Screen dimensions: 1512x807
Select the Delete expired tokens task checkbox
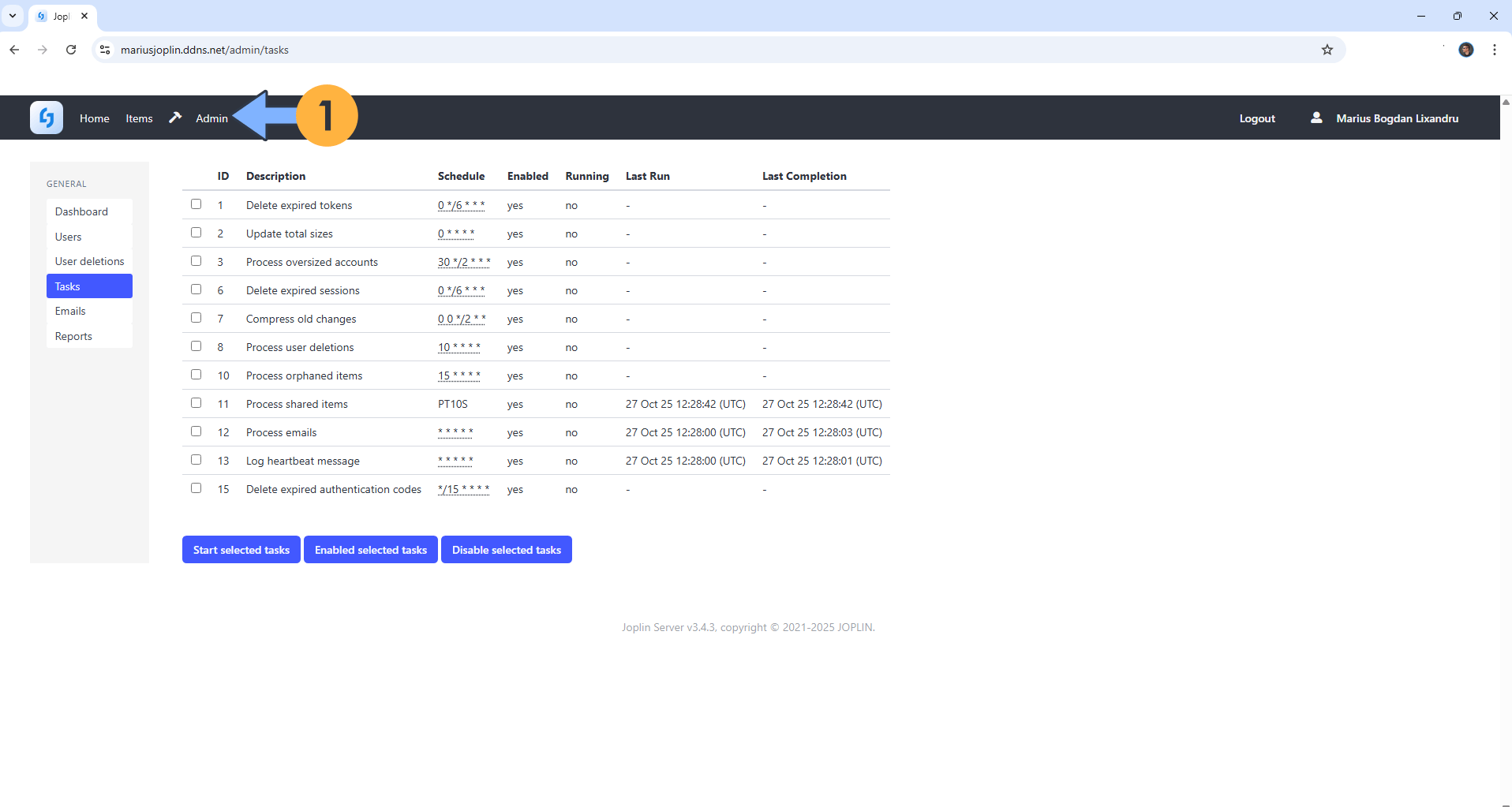(196, 204)
